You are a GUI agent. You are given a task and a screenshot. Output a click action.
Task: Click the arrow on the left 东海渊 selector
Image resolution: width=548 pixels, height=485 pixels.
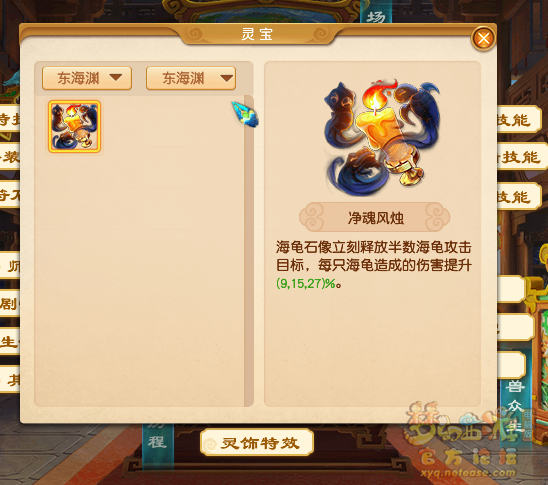click(115, 77)
